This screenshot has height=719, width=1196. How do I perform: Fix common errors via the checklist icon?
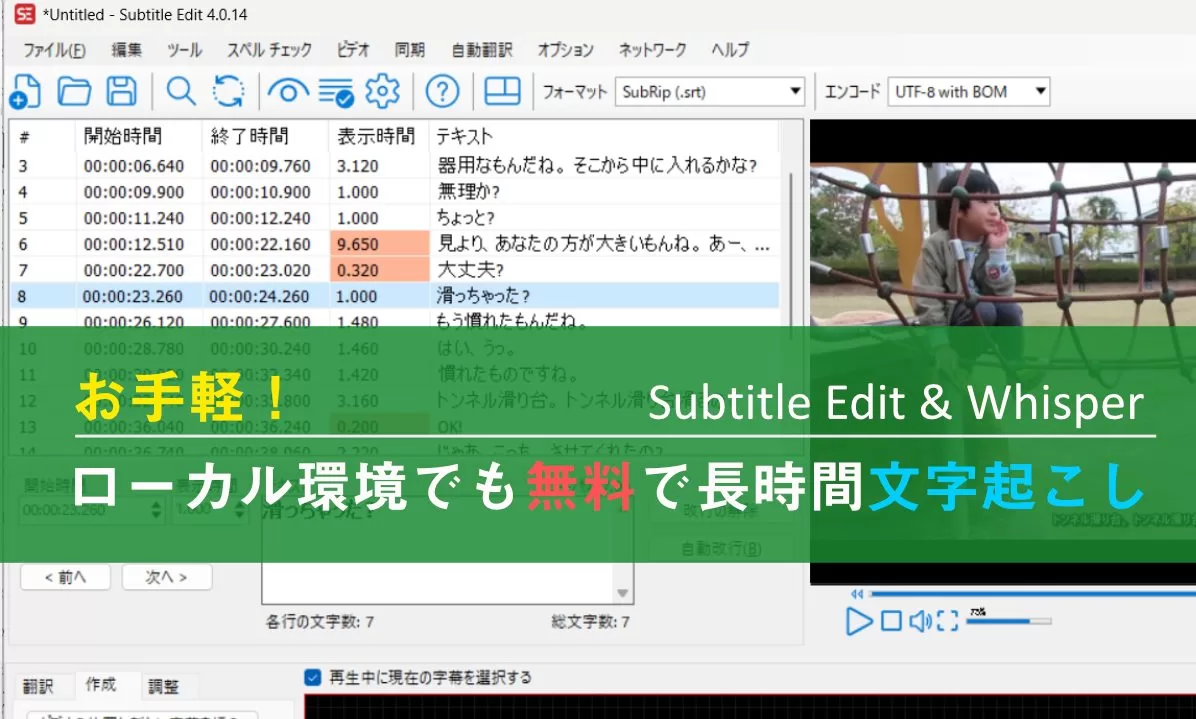coord(338,91)
